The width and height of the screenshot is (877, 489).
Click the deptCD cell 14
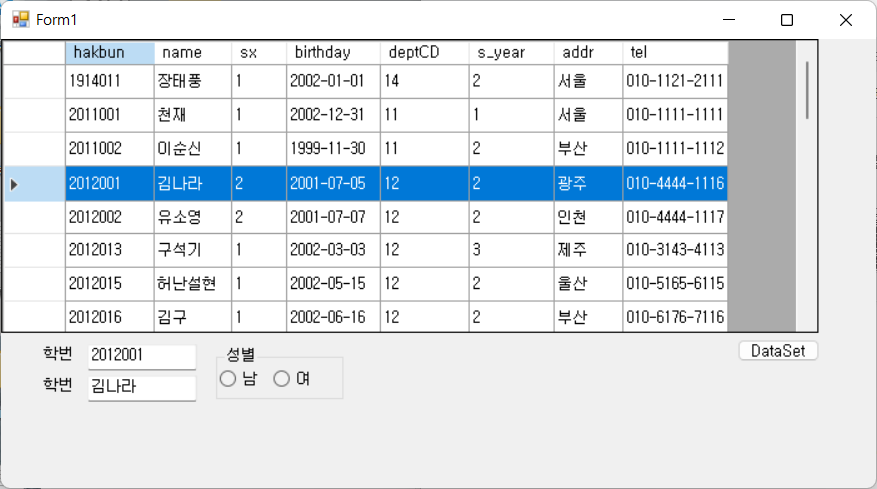click(425, 81)
